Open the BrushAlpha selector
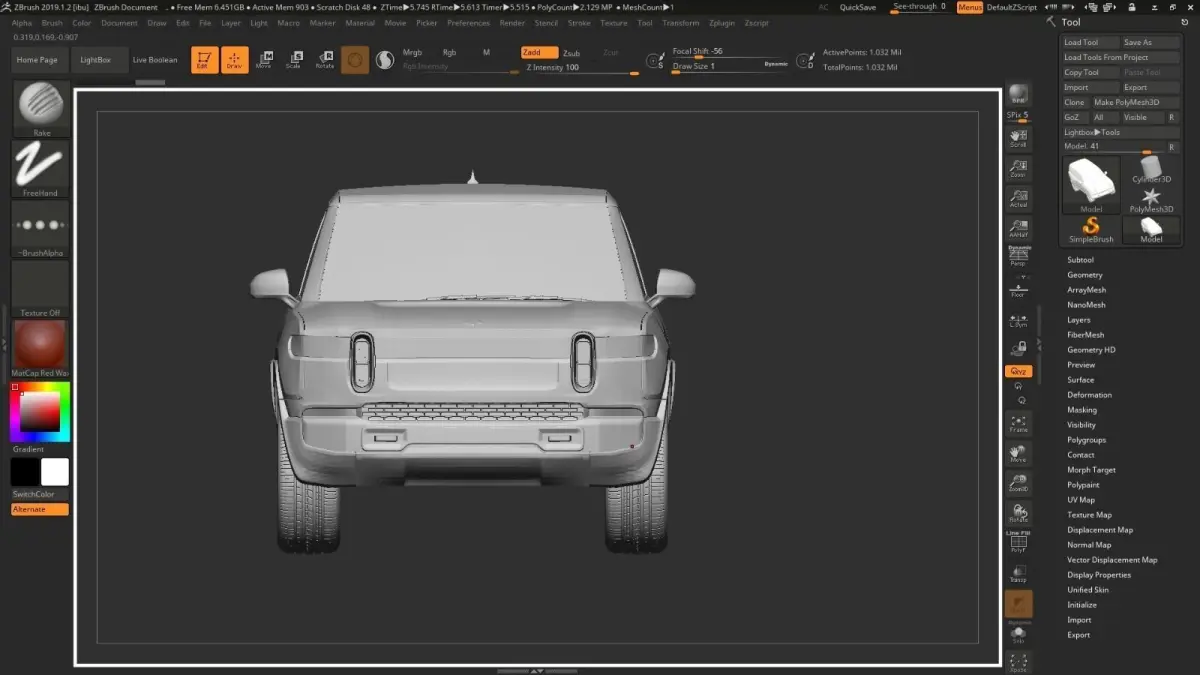This screenshot has height=675, width=1200. pos(41,228)
